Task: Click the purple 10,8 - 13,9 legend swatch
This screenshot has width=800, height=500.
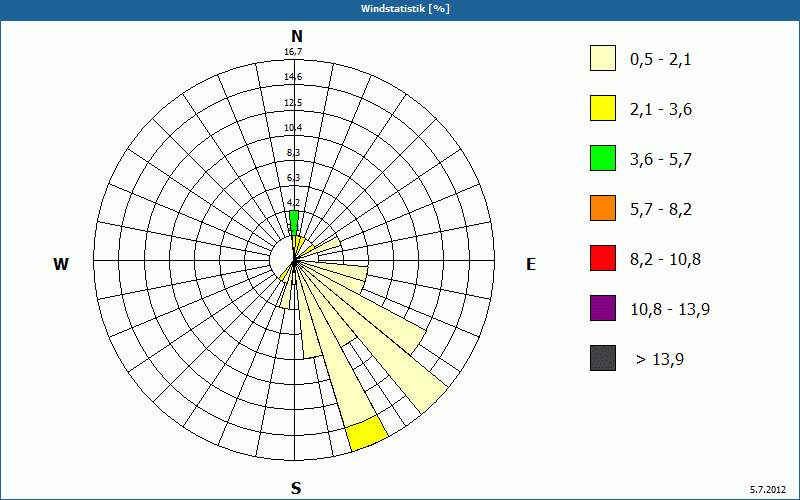Action: pyautogui.click(x=603, y=308)
